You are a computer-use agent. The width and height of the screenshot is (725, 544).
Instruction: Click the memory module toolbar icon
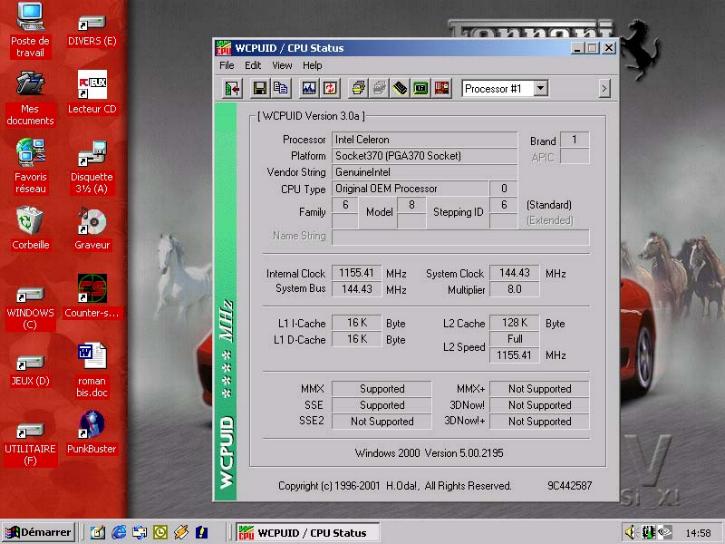pyautogui.click(x=400, y=89)
